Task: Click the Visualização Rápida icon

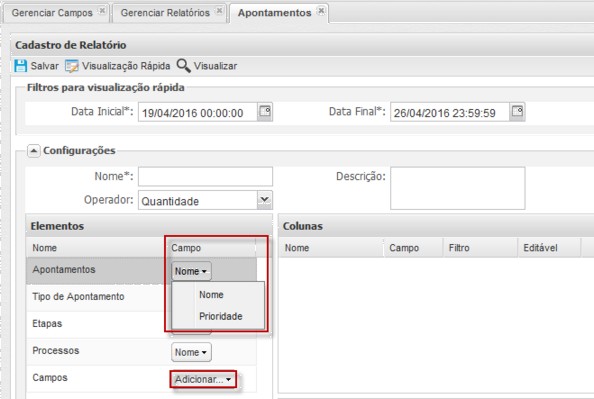Action: pyautogui.click(x=72, y=66)
